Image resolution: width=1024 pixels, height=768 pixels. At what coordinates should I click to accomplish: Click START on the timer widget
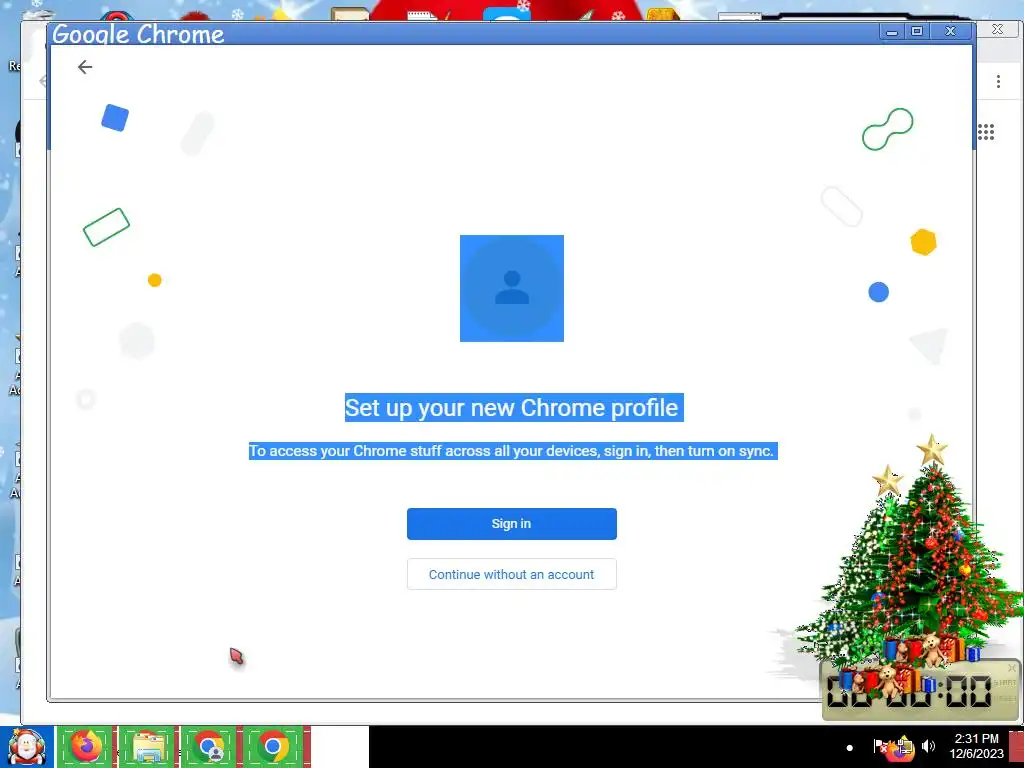pos(1004,682)
